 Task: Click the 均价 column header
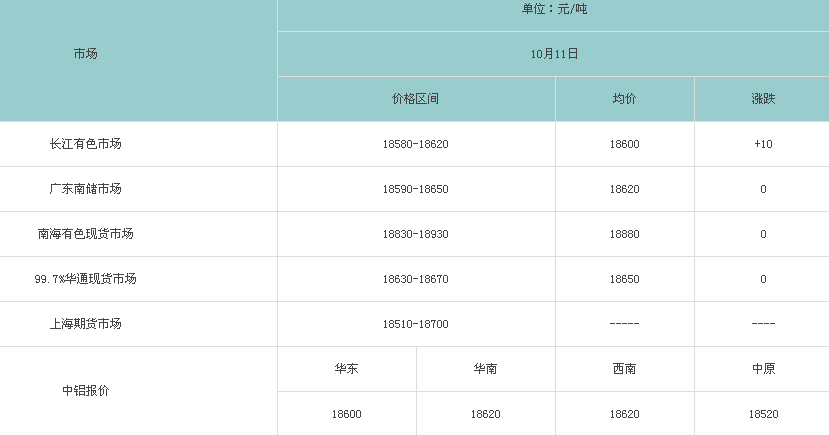tap(624, 99)
